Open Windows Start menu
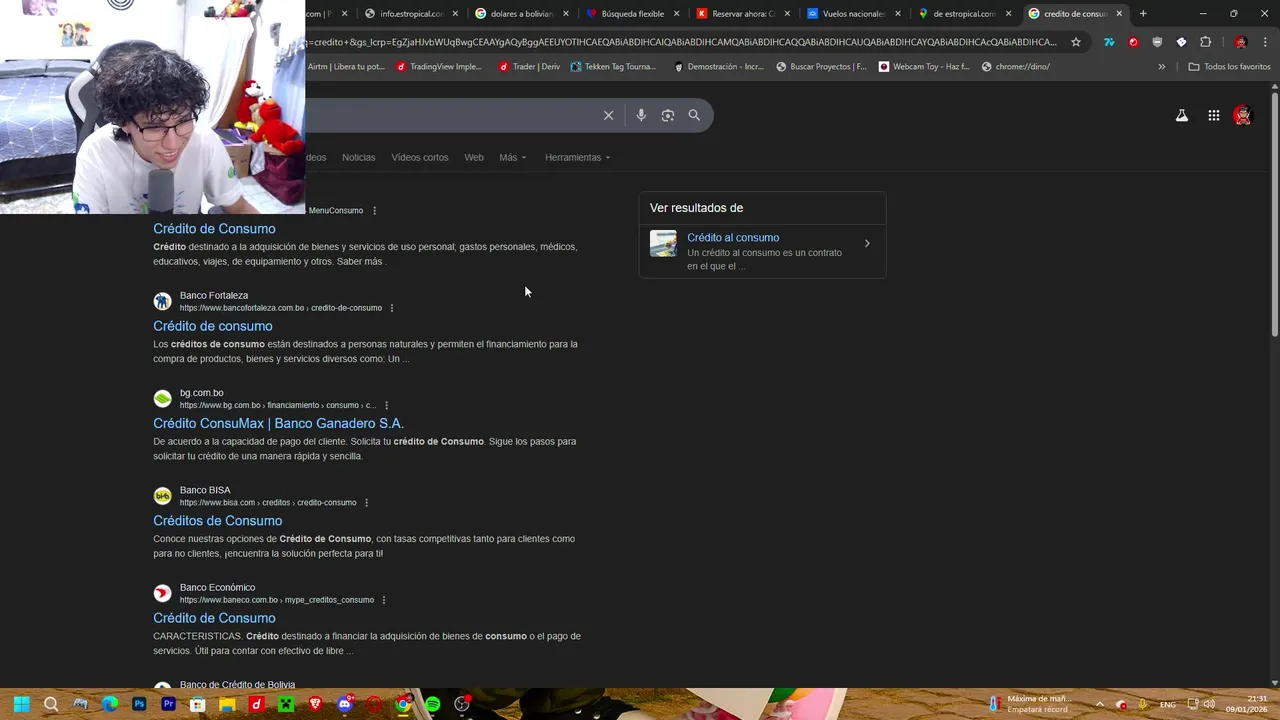1280x720 pixels. click(x=22, y=704)
